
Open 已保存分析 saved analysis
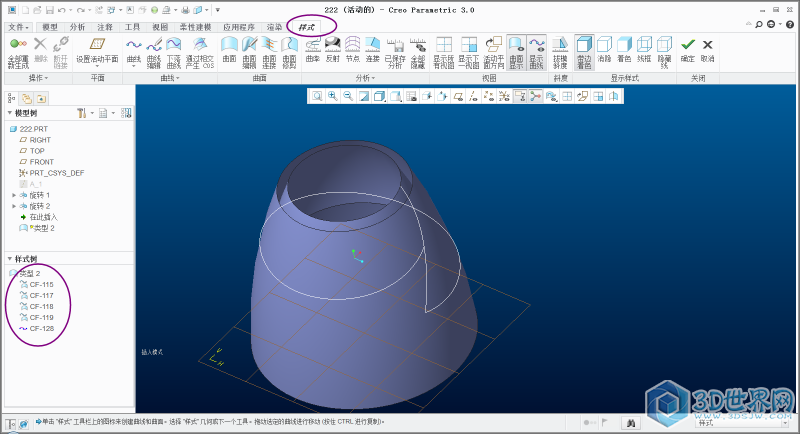click(x=395, y=53)
